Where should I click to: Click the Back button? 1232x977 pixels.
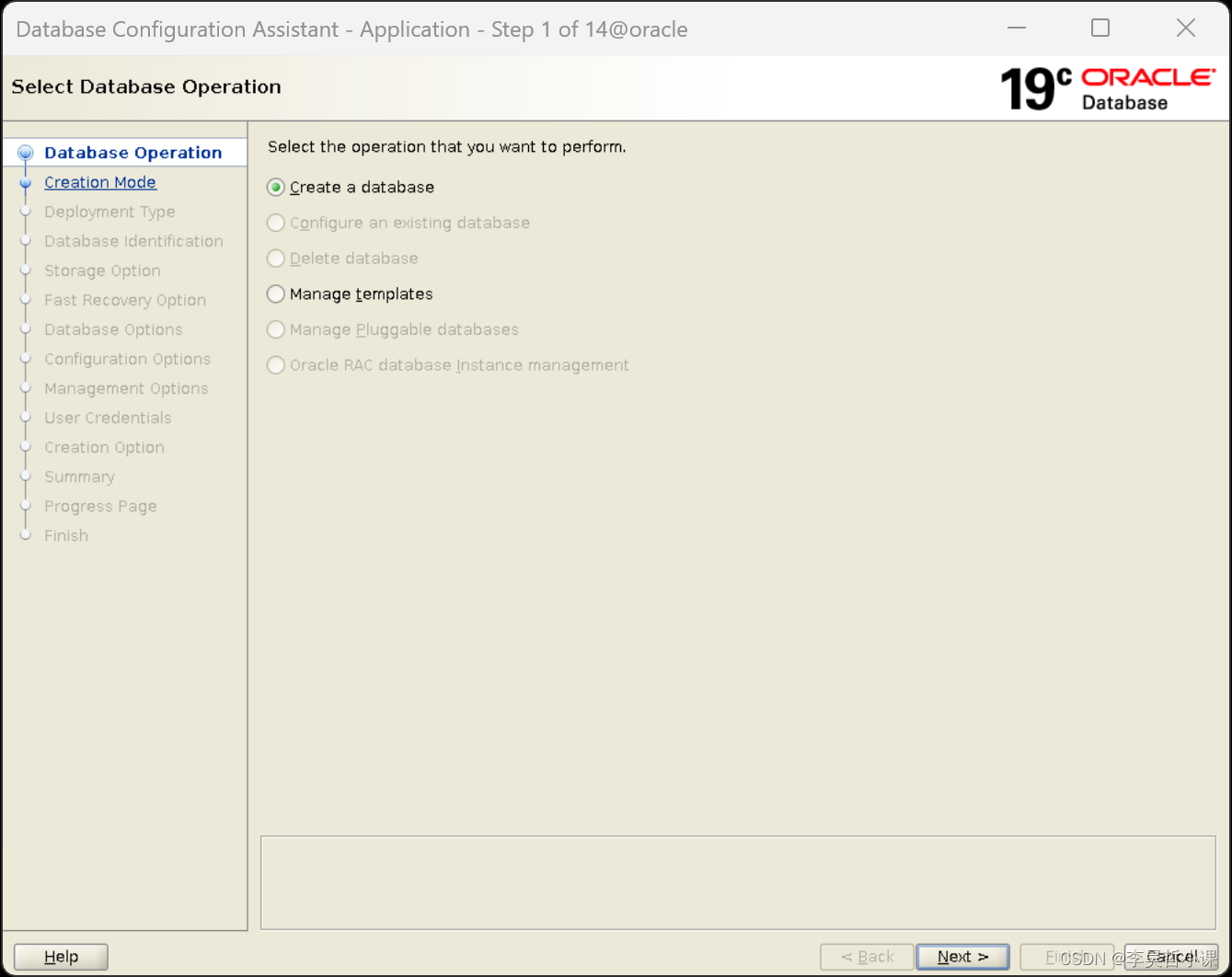867,957
